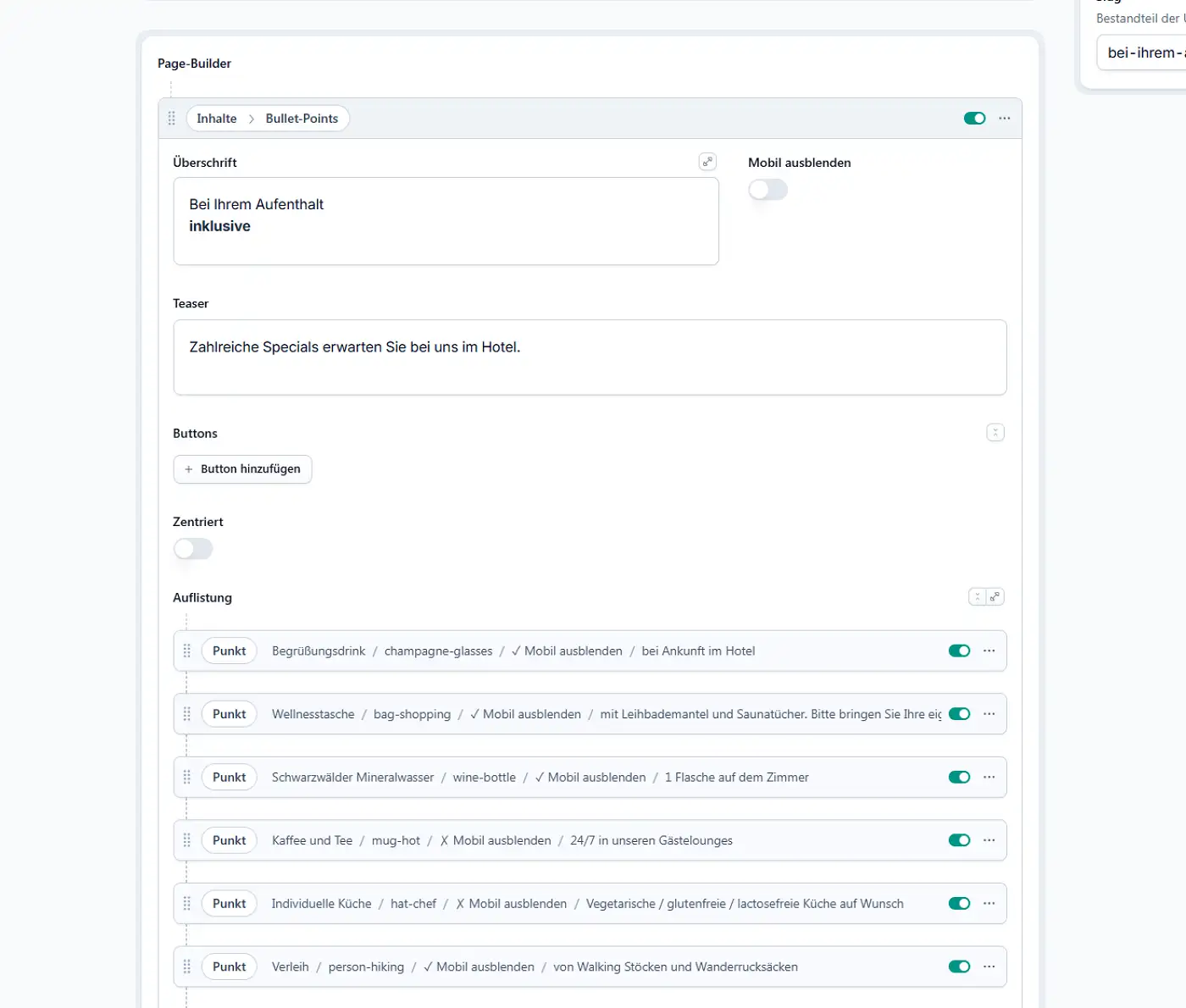The height and width of the screenshot is (1008, 1186).
Task: Grab the drag handle of the Wellnesstasche item
Action: pos(187,714)
